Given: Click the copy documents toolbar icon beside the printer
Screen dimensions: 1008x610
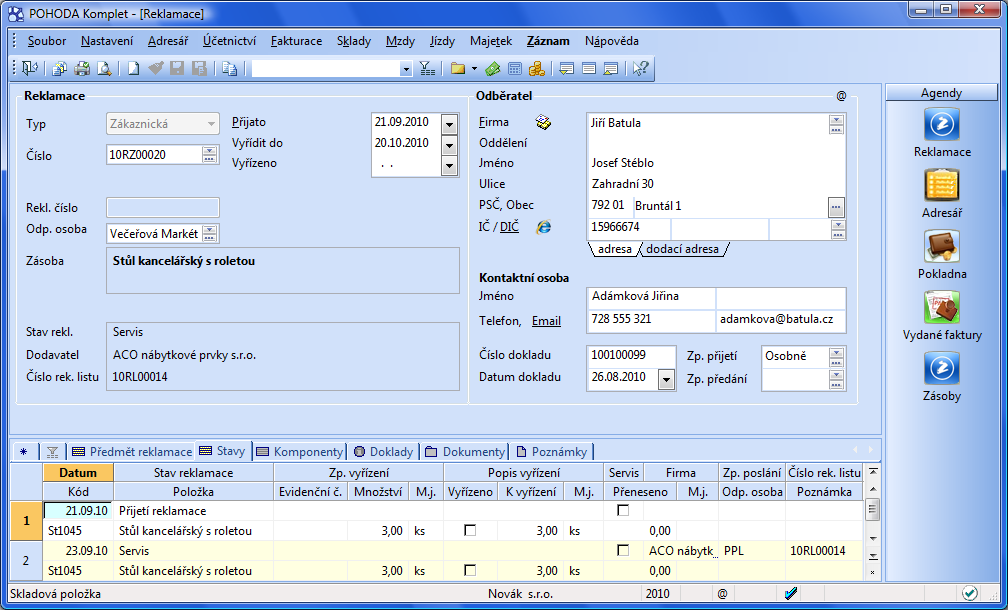Looking at the screenshot, I should [60, 69].
